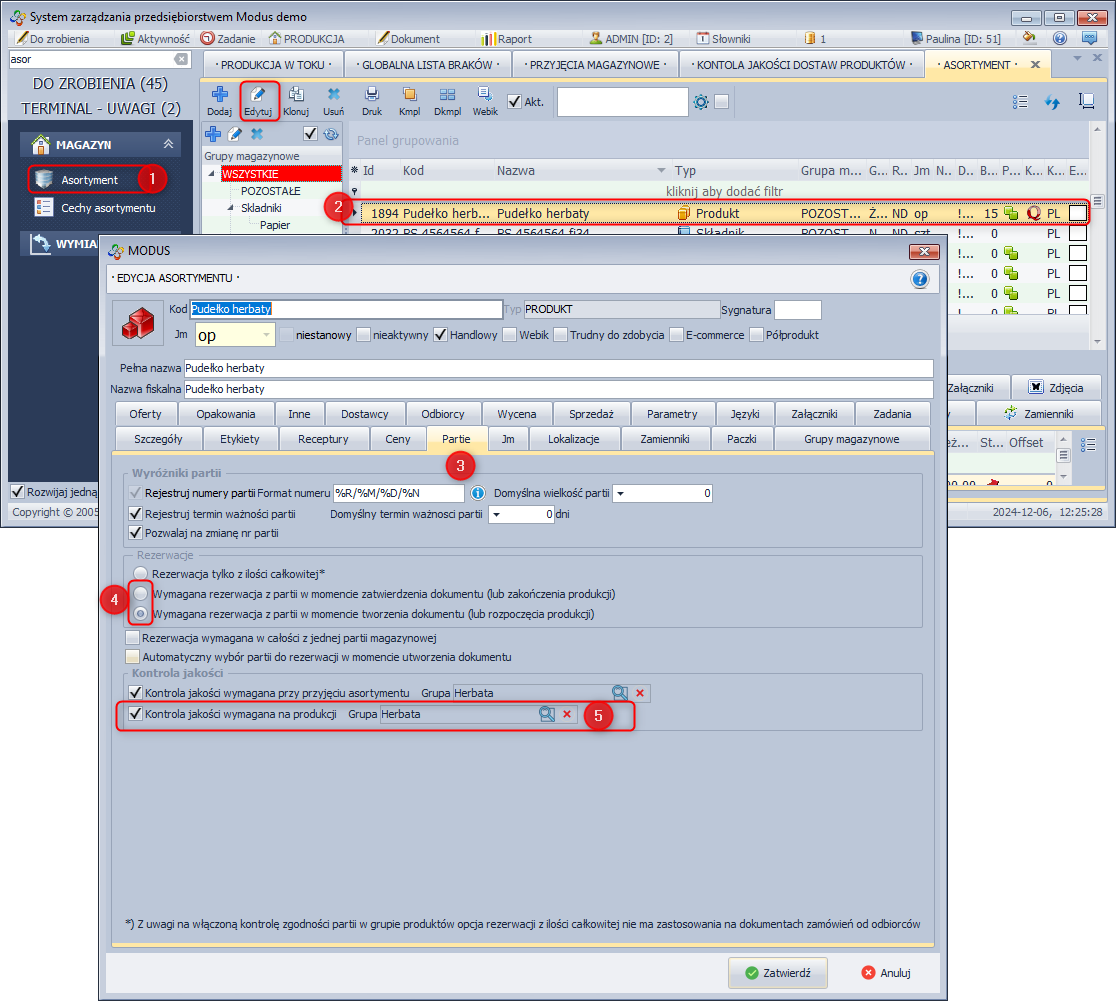The image size is (1116, 1006).
Task: Enable Rezerwacja wymagana w całości checkbox
Action: click(133, 638)
